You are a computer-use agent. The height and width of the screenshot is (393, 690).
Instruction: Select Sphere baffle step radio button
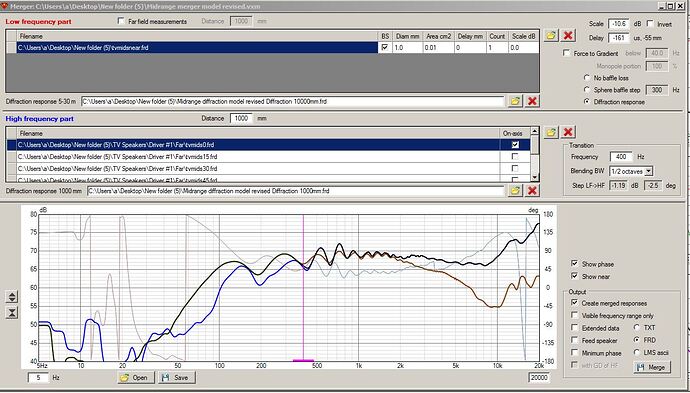587,89
